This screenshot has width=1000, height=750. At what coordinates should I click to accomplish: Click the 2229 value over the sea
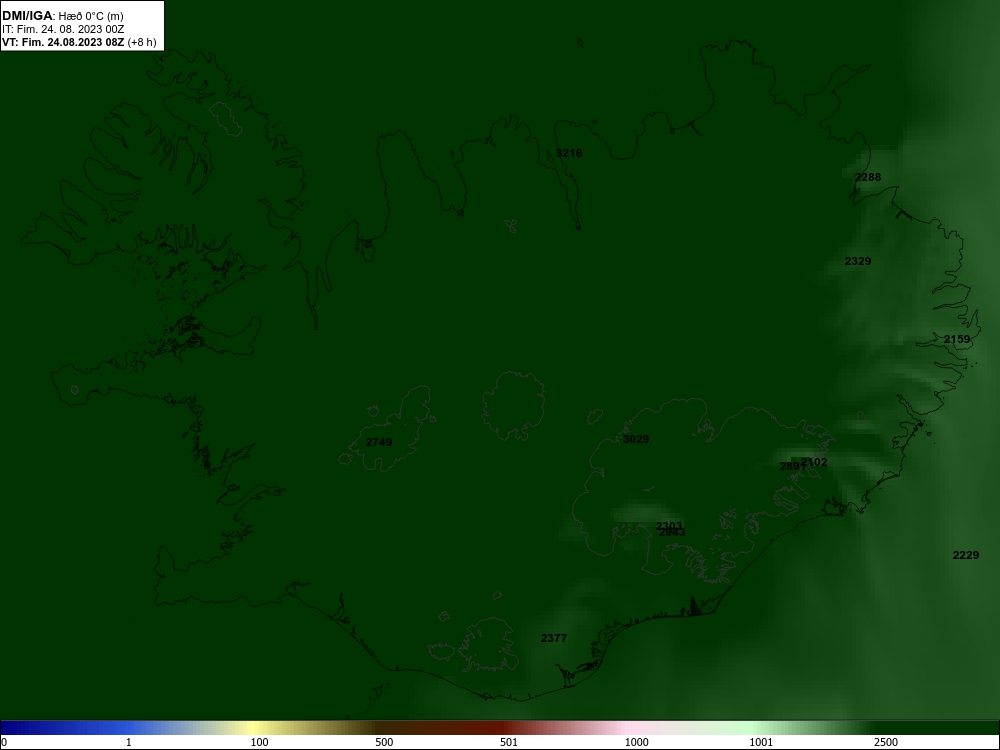click(x=966, y=555)
